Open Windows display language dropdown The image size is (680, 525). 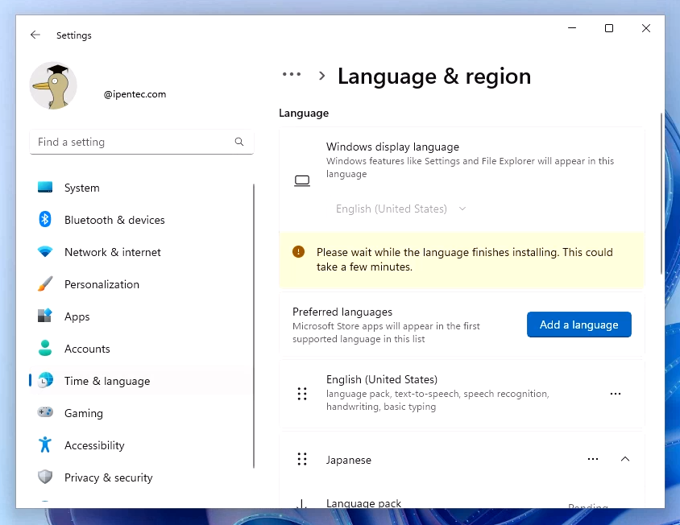click(401, 209)
